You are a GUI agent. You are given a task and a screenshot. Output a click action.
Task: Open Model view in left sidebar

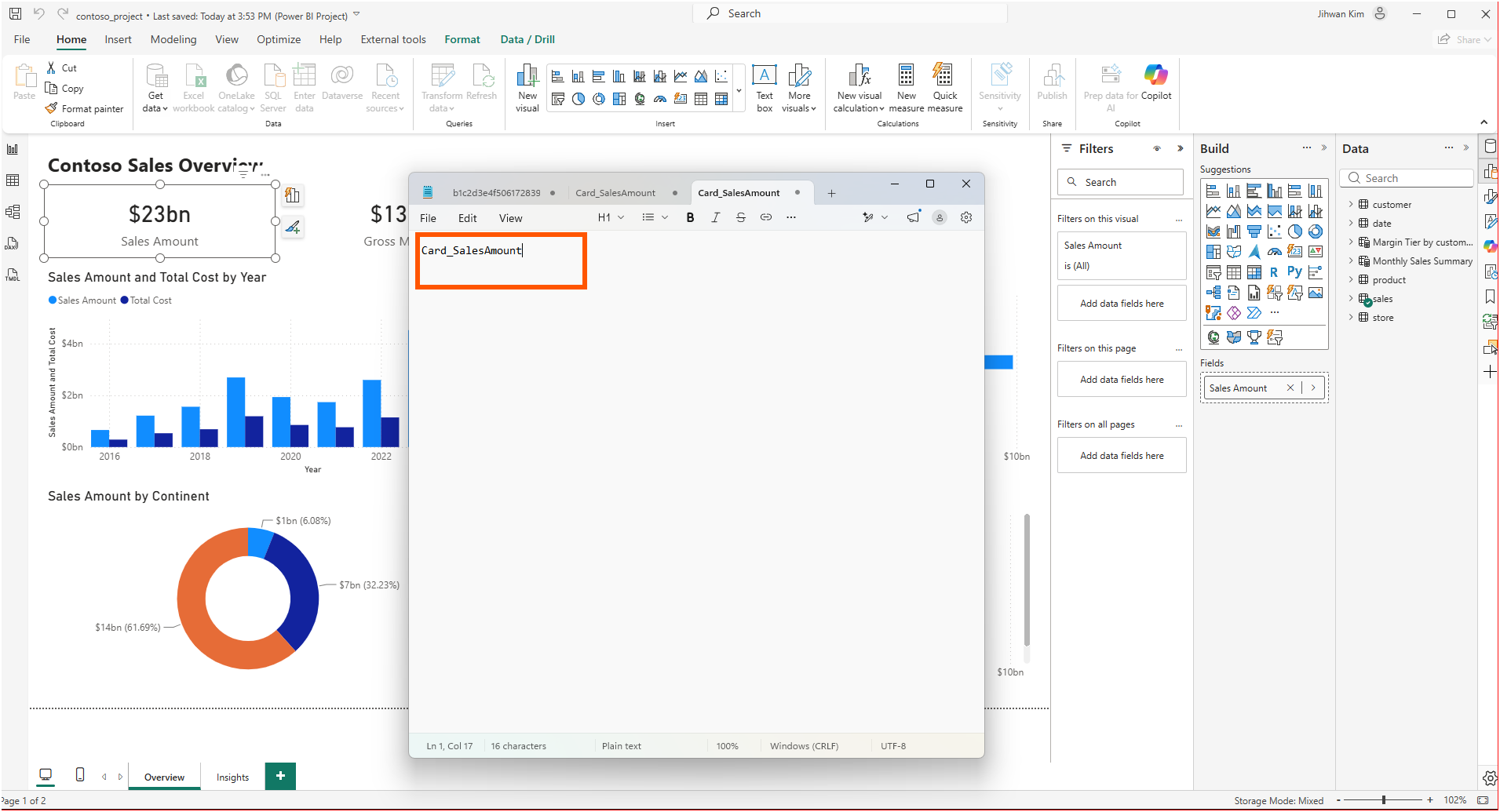point(13,212)
